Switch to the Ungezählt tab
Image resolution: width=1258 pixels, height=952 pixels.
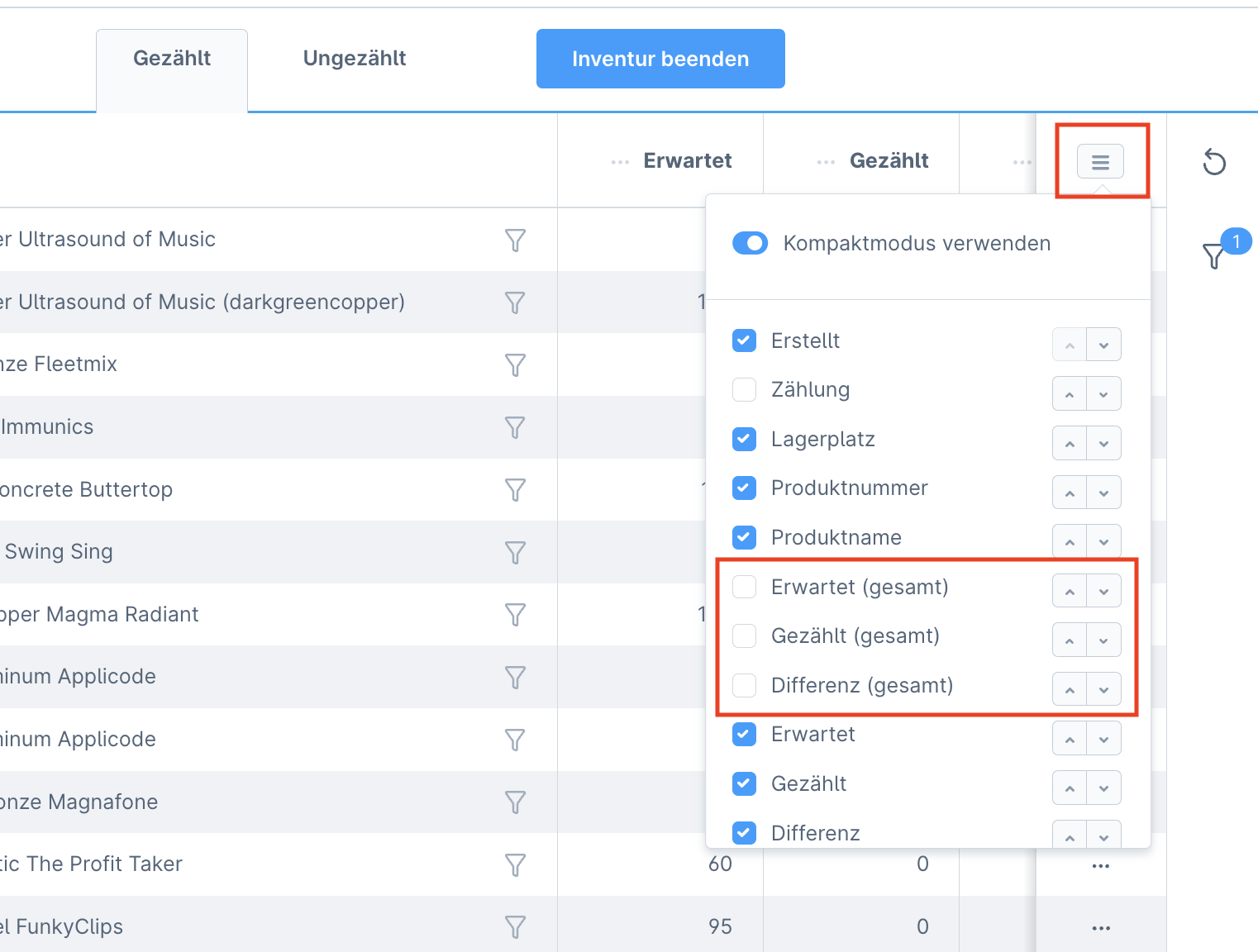[355, 58]
